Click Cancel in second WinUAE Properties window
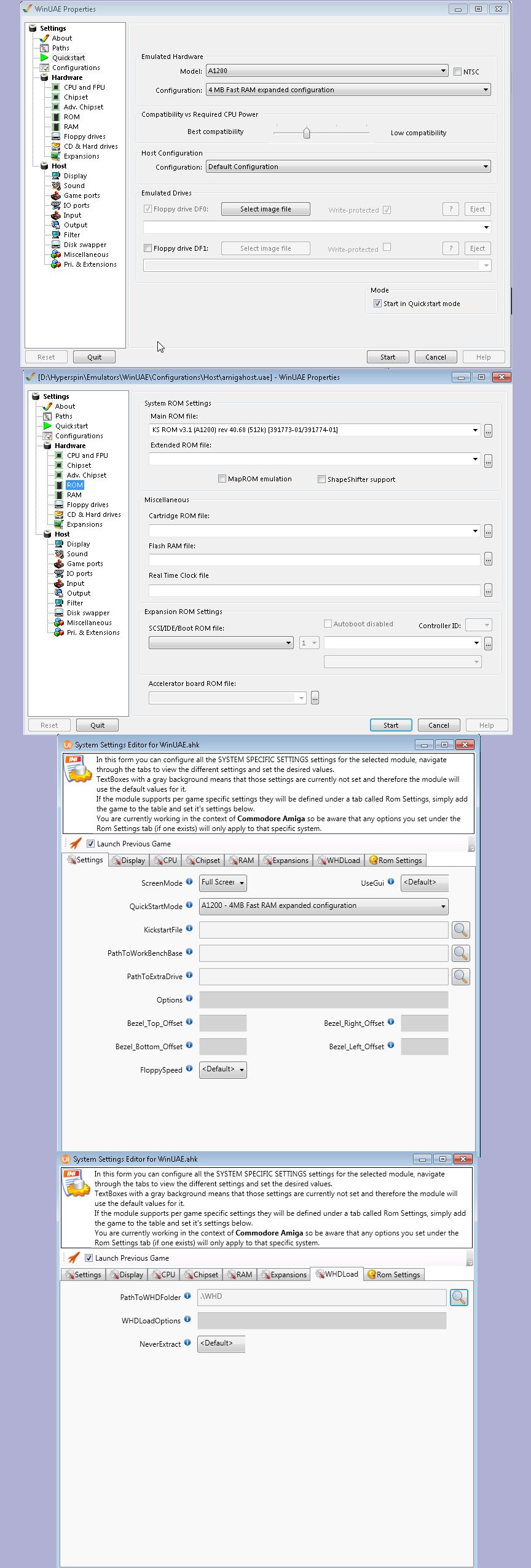The height and width of the screenshot is (1568, 531). (439, 725)
